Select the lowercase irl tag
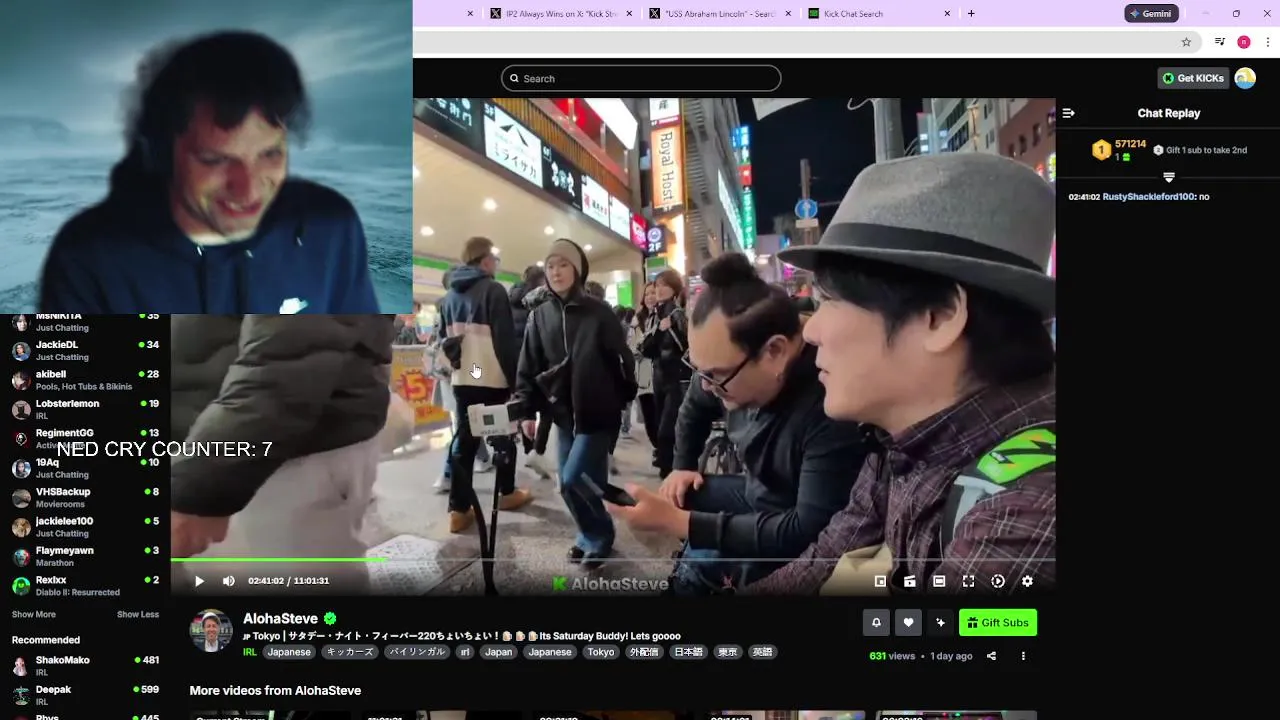Viewport: 1280px width, 720px height. point(464,652)
